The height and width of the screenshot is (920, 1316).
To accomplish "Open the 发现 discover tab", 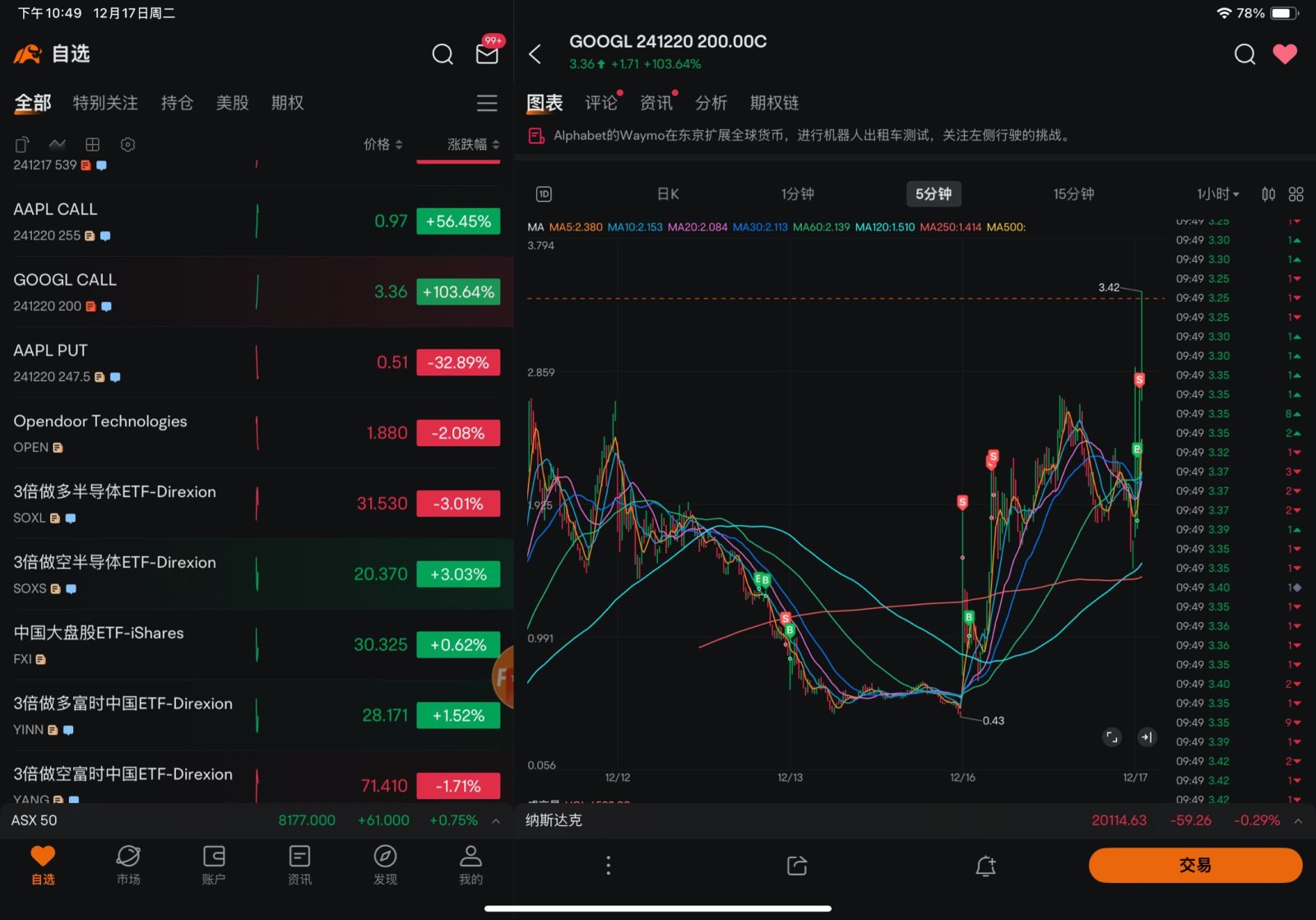I will 385,865.
